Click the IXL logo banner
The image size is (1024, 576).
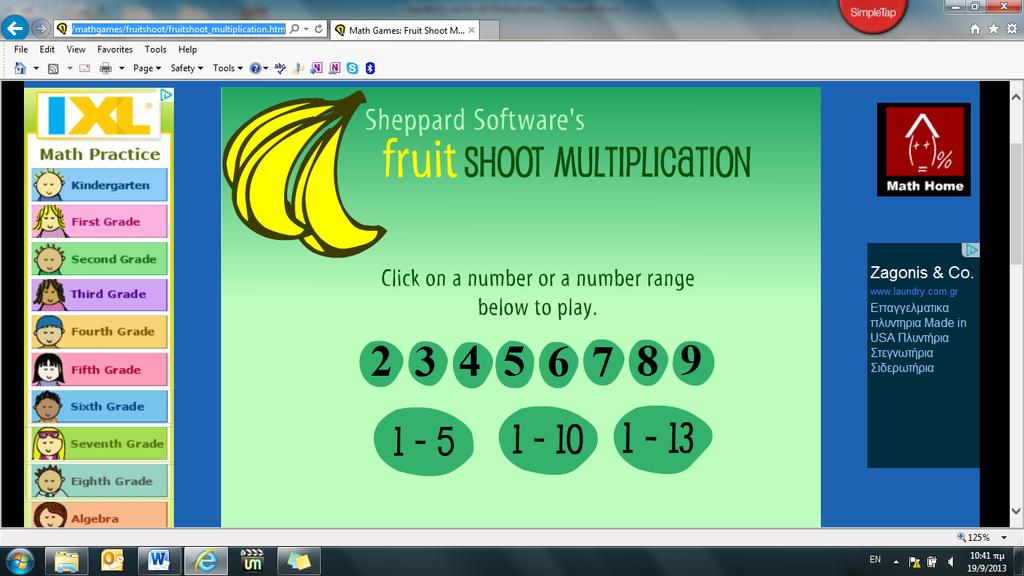pos(99,115)
